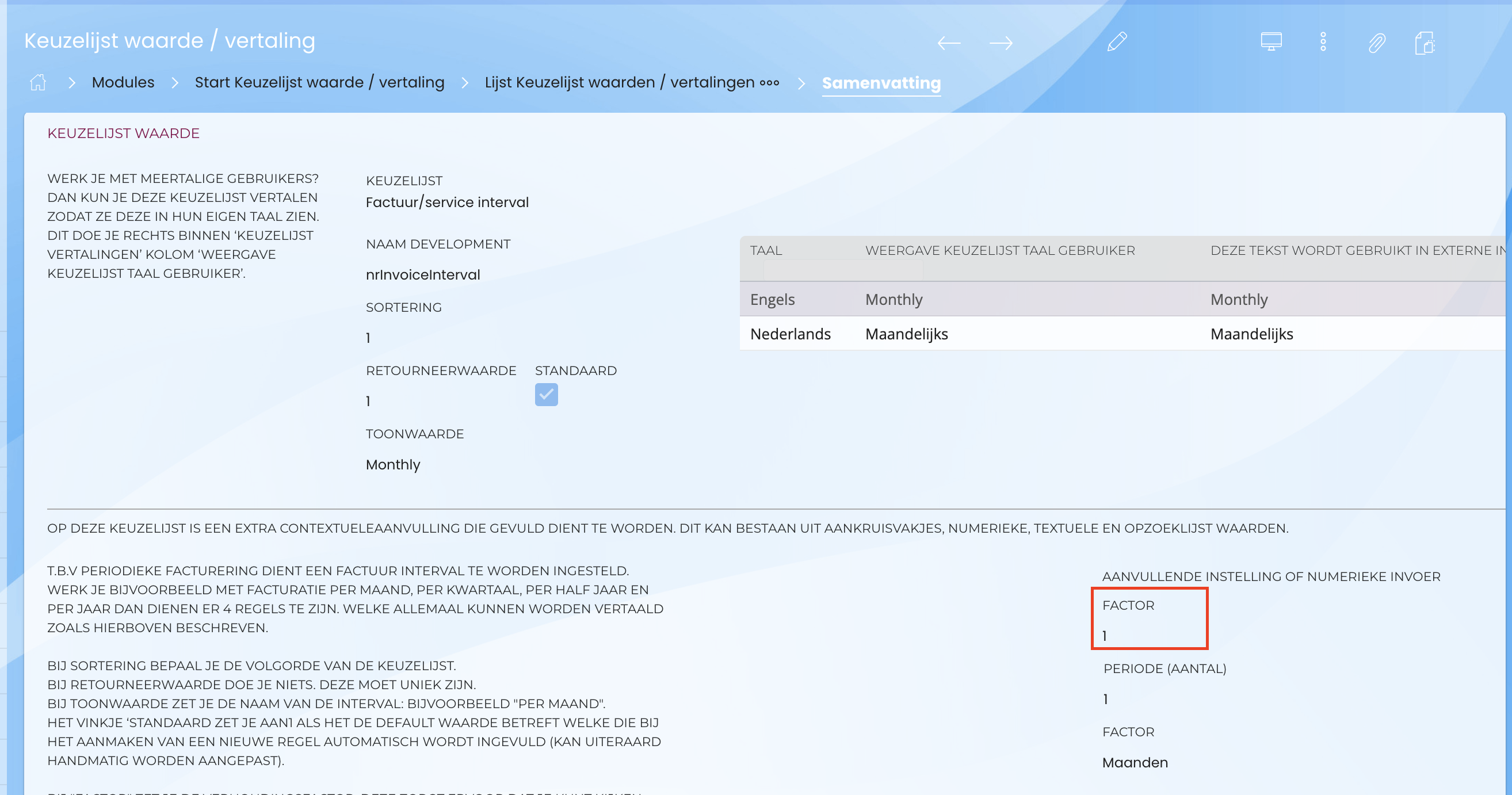The height and width of the screenshot is (795, 1512).
Task: Toggle the Standaard checkbox
Action: coord(546,394)
